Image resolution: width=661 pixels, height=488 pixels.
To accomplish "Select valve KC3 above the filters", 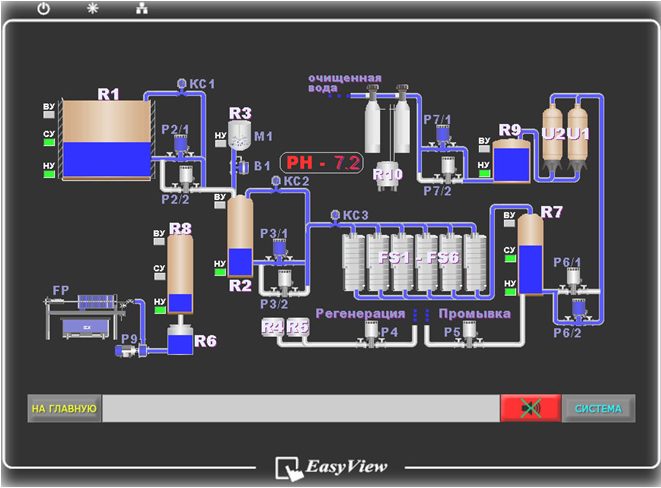I will (x=335, y=215).
